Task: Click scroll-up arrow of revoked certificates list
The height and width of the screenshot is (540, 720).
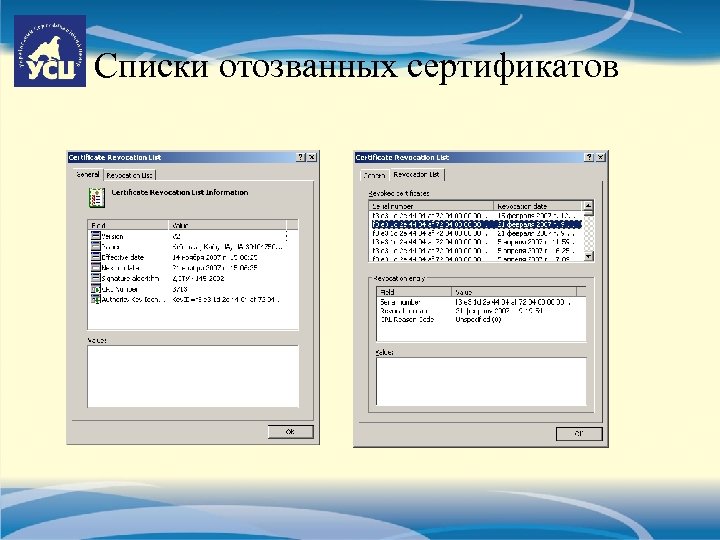Action: tap(588, 206)
